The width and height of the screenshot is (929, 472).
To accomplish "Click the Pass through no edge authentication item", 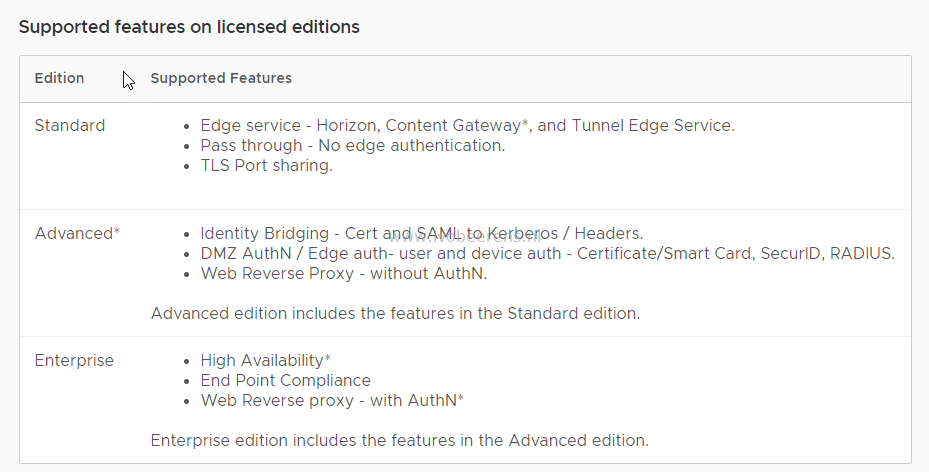I will tap(353, 146).
